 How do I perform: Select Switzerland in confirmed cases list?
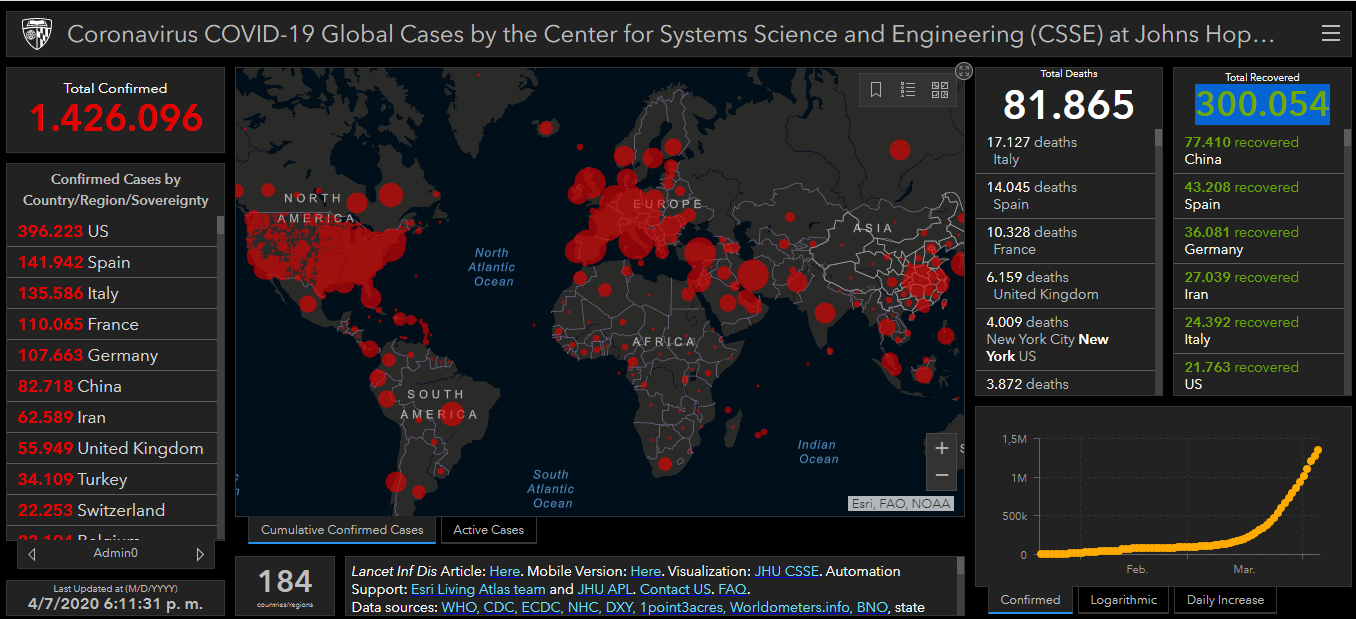(x=112, y=510)
